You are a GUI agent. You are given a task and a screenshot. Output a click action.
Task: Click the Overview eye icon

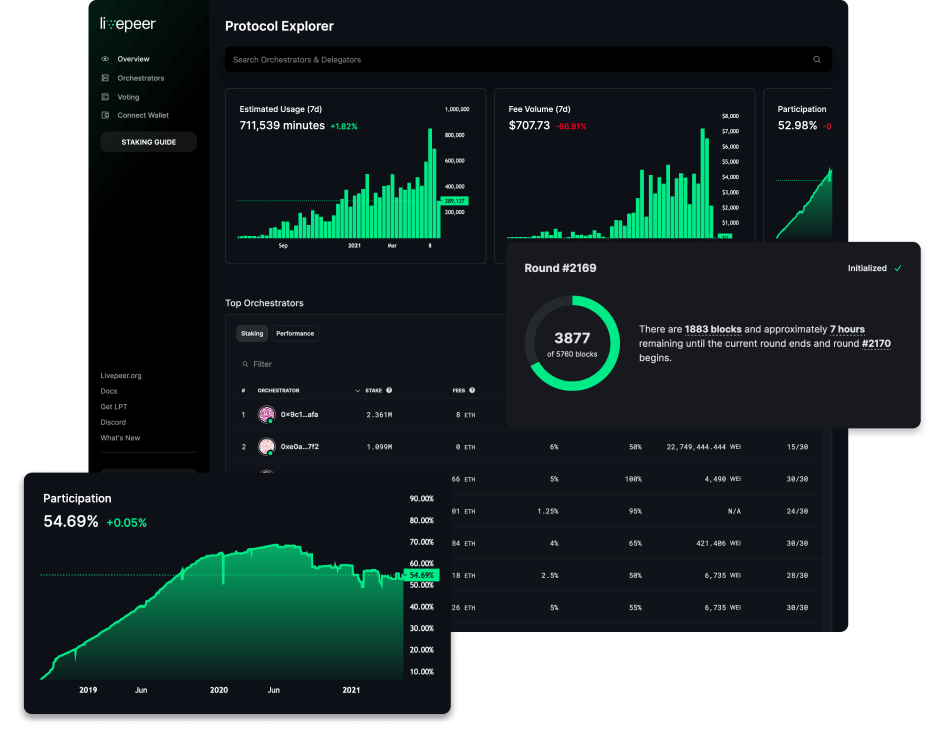pyautogui.click(x=105, y=59)
